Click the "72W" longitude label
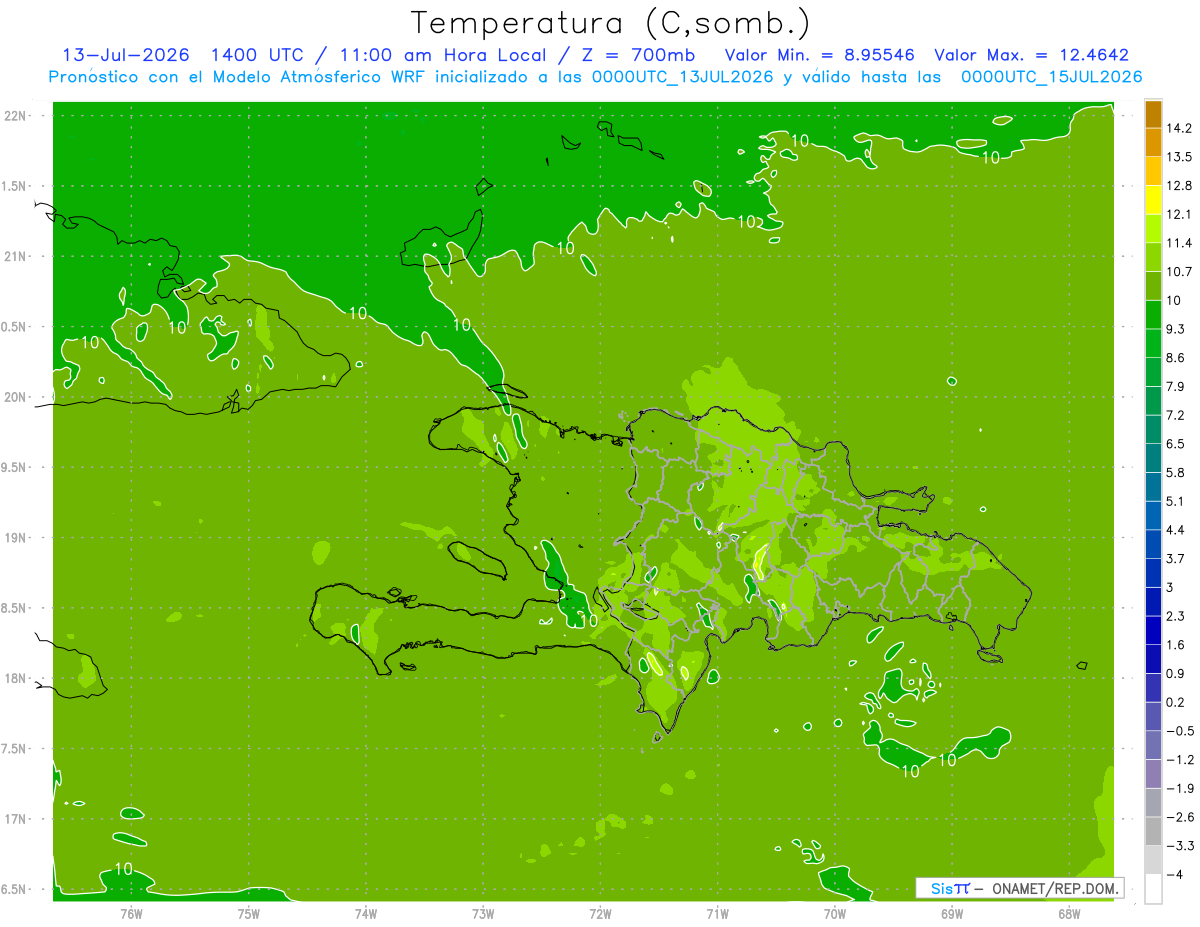1200x927 pixels. (600, 914)
